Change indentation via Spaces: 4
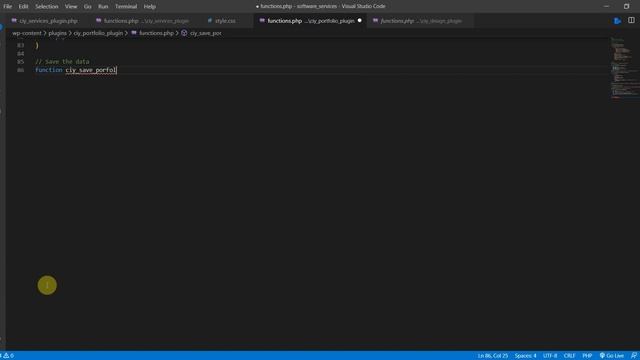This screenshot has width=640, height=360. tap(525, 356)
